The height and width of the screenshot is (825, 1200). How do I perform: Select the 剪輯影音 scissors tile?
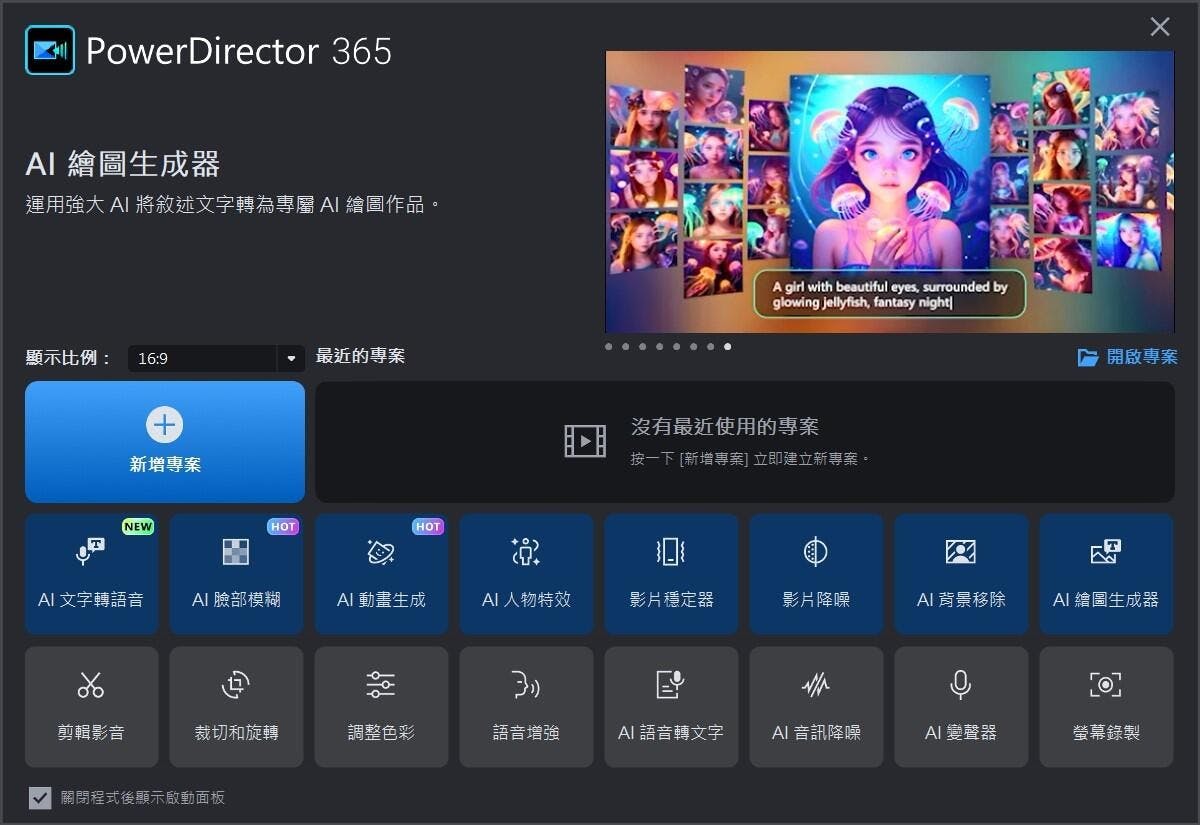pyautogui.click(x=91, y=707)
